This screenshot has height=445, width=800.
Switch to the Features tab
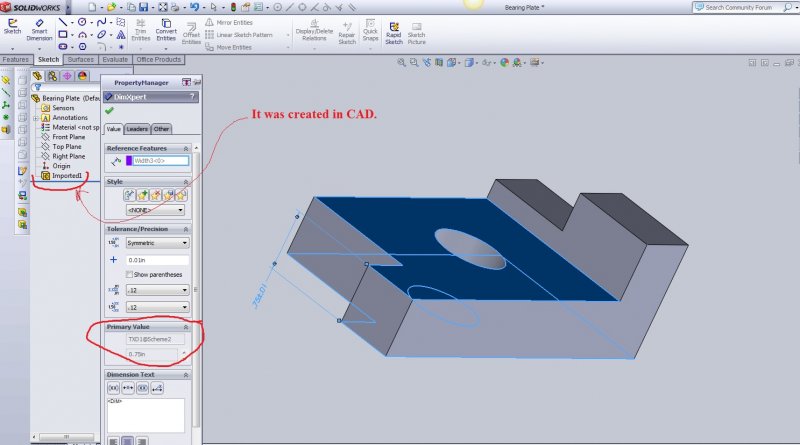tap(17, 59)
